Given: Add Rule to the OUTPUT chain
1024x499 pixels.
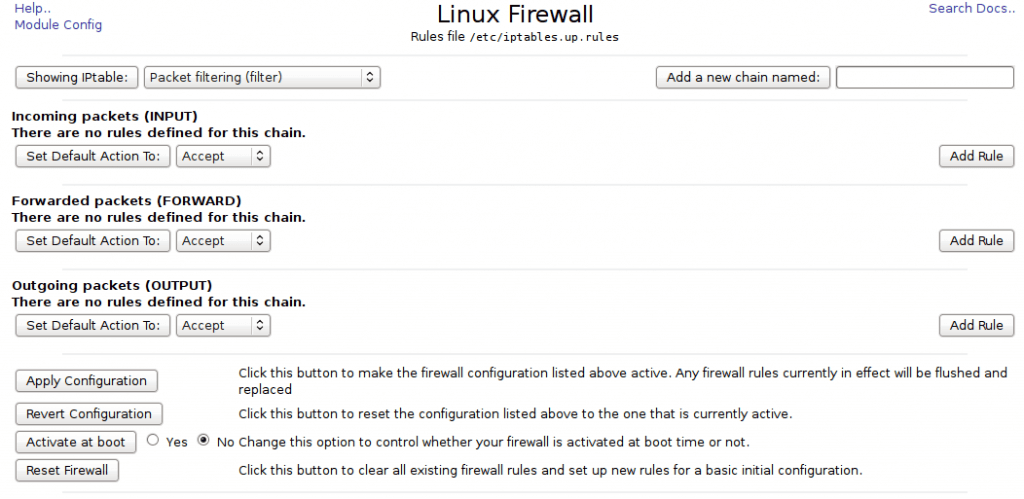Looking at the screenshot, I should (976, 325).
